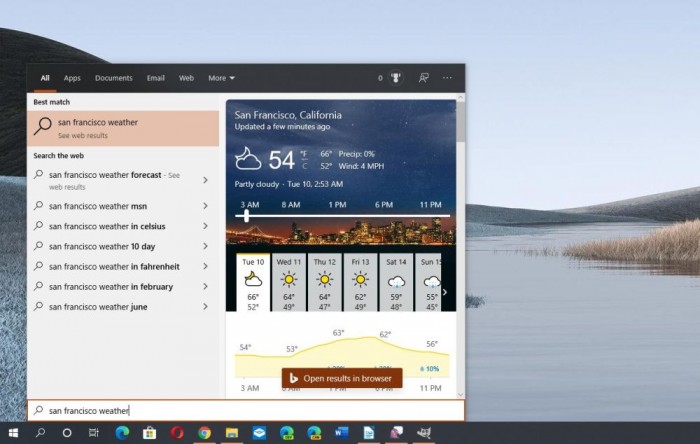The height and width of the screenshot is (444, 700).
Task: Switch to the Documents search tab
Action: (113, 78)
